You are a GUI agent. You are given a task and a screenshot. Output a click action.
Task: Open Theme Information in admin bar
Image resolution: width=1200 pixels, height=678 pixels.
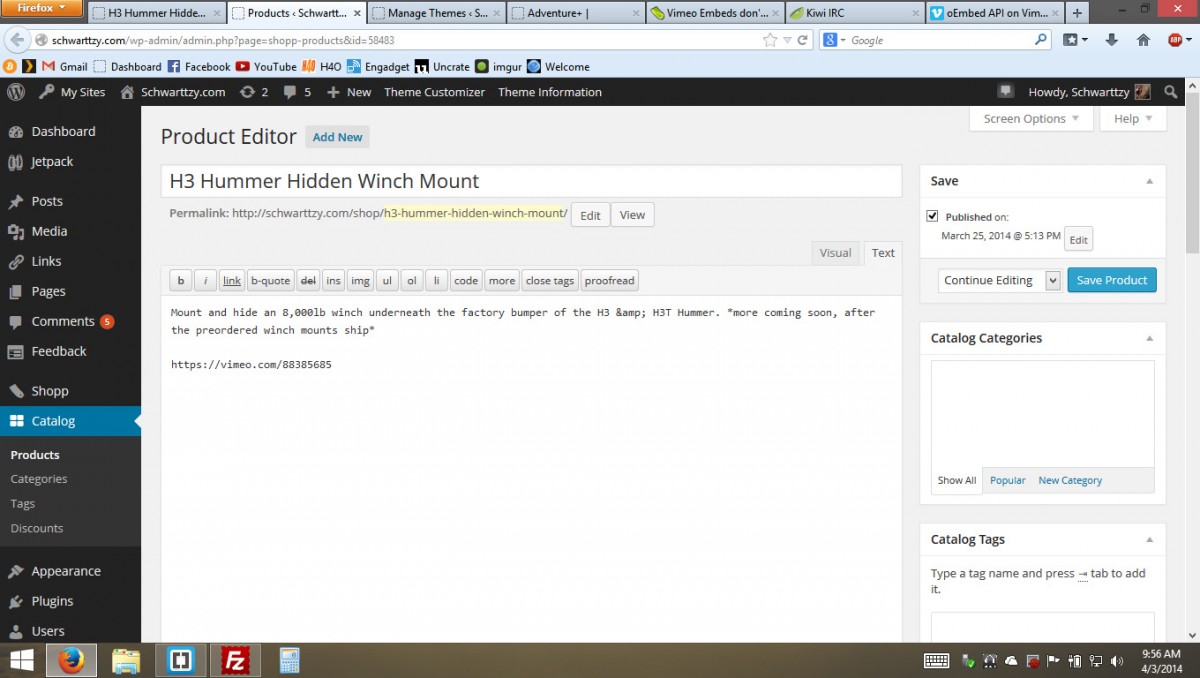(x=550, y=92)
